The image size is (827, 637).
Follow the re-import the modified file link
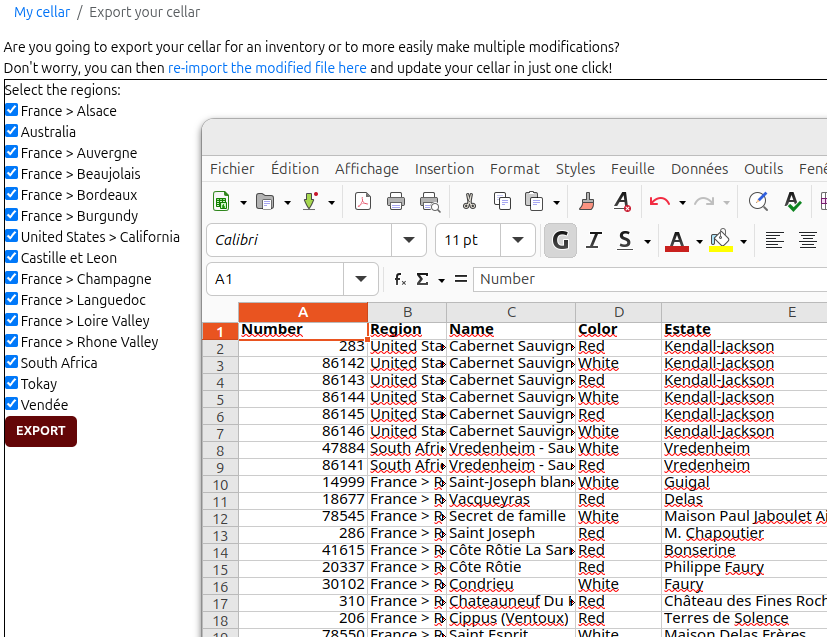pos(267,68)
